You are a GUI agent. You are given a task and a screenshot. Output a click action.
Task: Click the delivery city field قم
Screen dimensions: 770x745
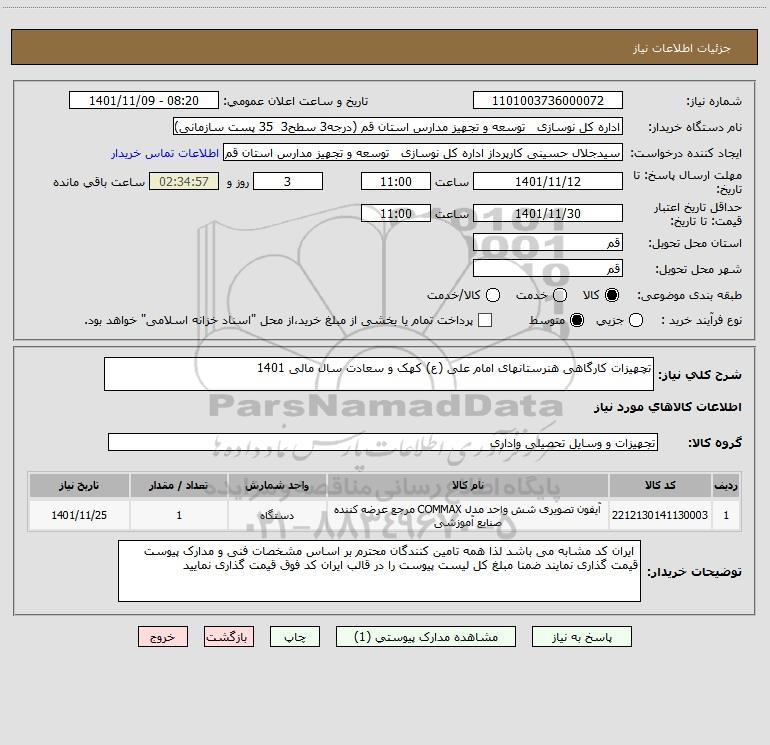point(548,269)
